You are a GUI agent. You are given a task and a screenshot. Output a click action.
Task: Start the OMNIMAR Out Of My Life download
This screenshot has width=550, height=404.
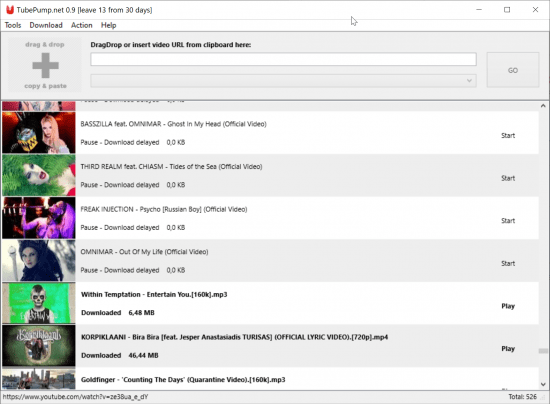click(508, 264)
